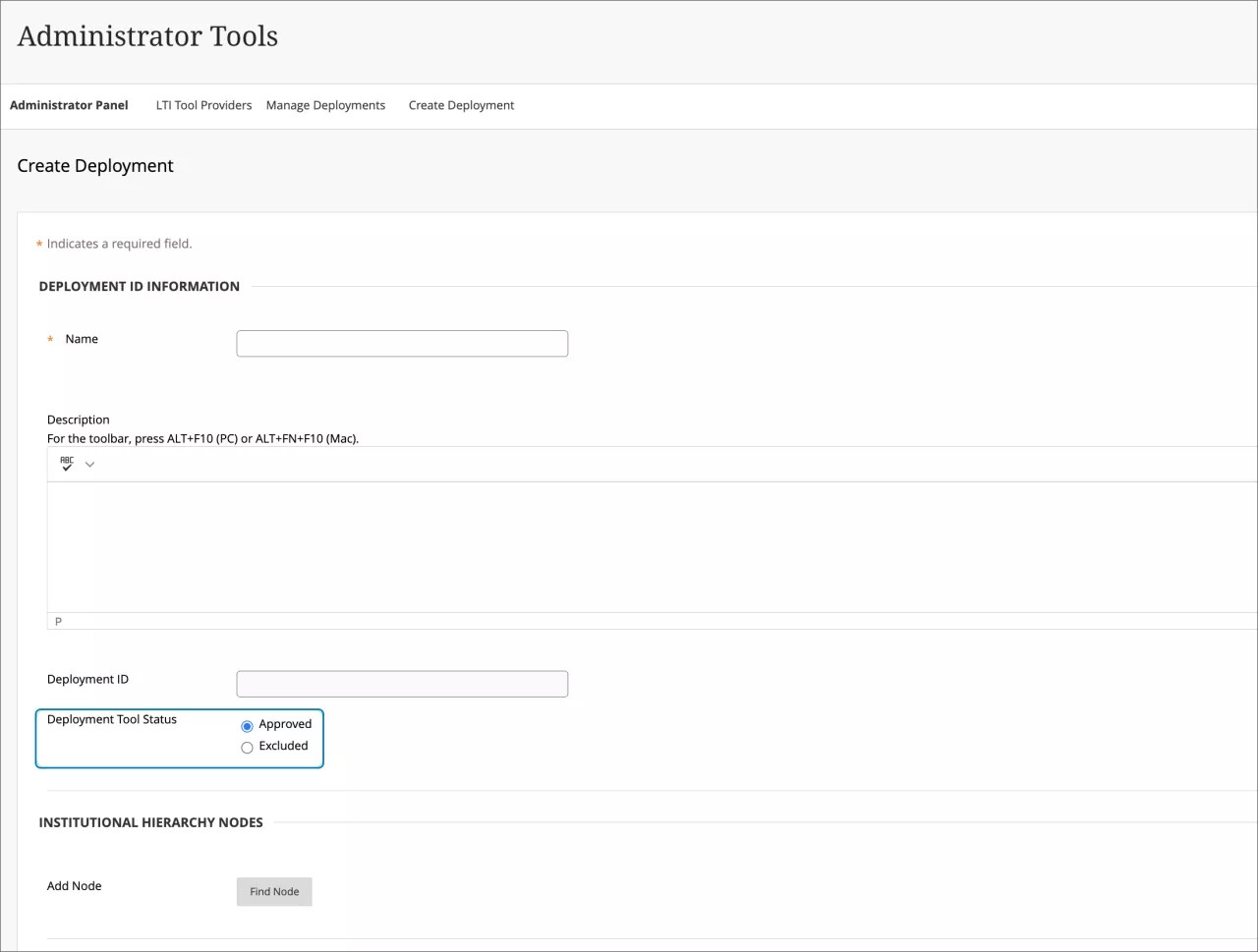Click the P paragraph indicator in editor status bar
Screen dimensions: 1258x952
tap(57, 620)
